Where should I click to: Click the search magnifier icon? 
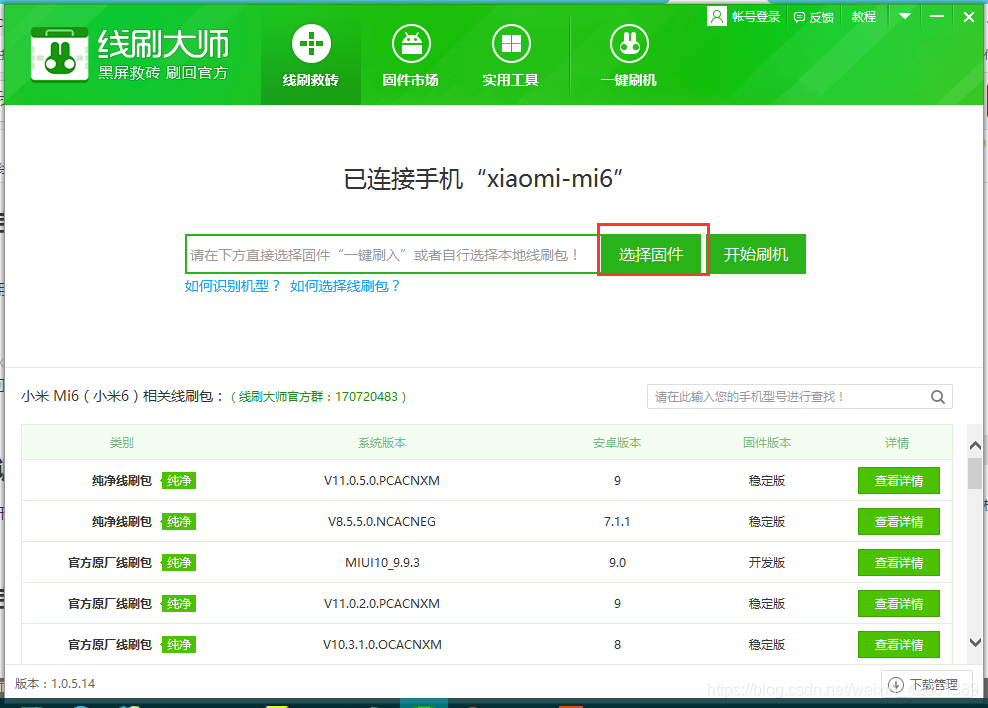pos(938,397)
